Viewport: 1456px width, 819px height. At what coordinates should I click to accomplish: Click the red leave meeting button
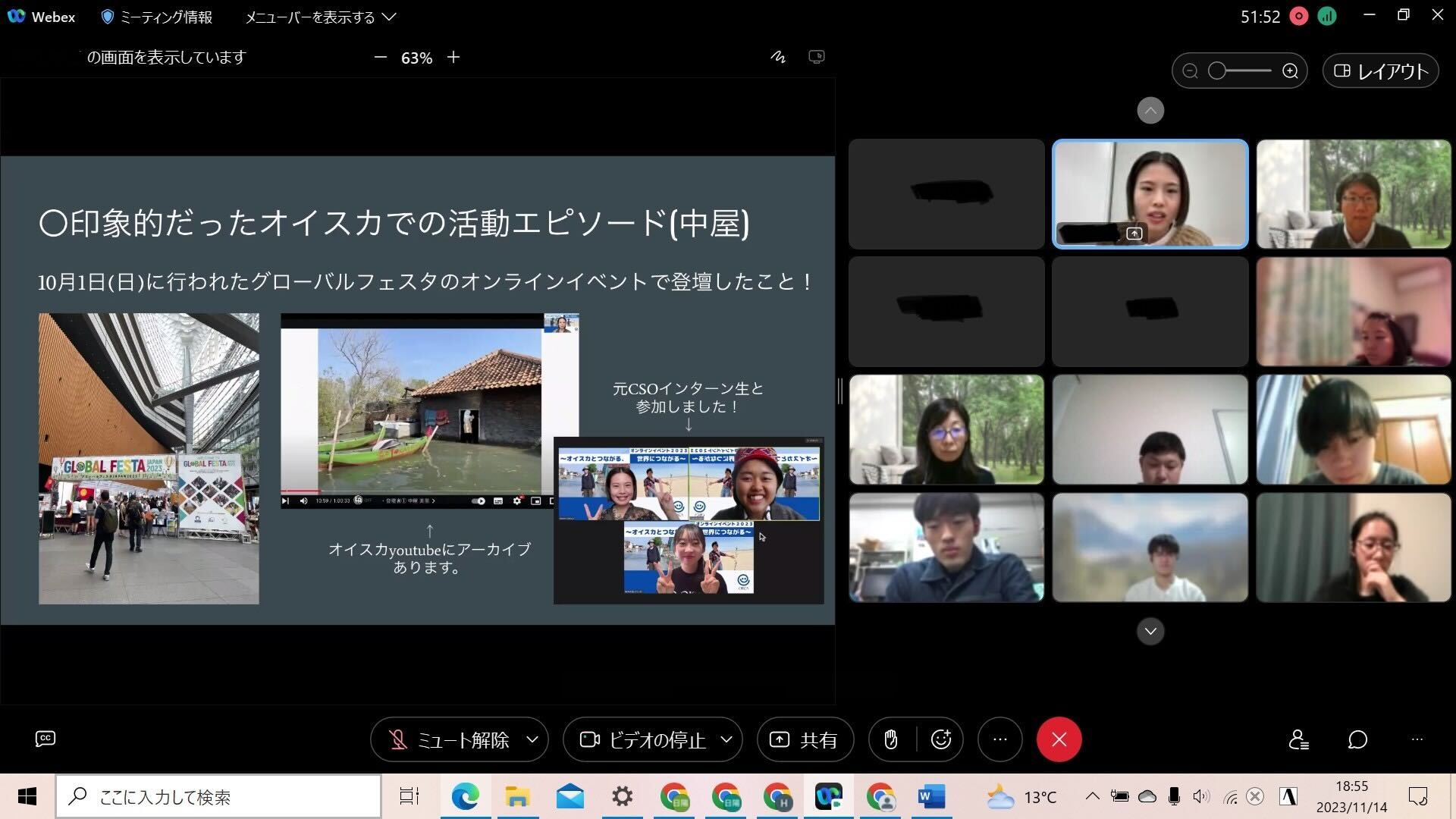click(1059, 739)
